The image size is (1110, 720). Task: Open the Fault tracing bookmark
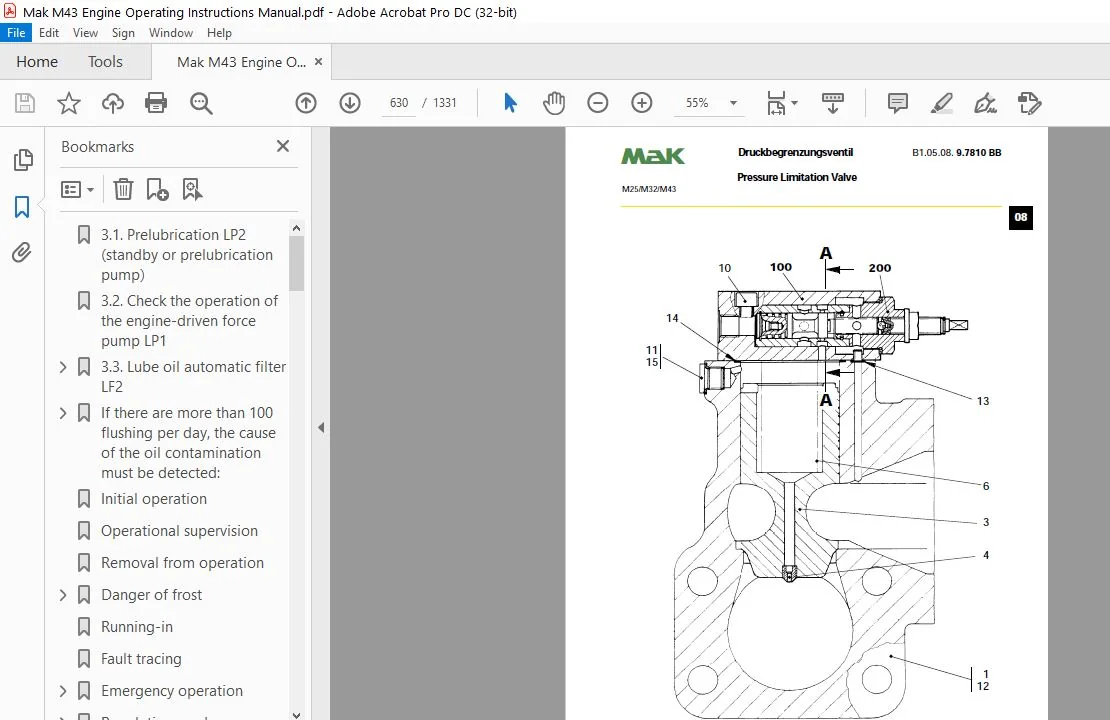[141, 659]
